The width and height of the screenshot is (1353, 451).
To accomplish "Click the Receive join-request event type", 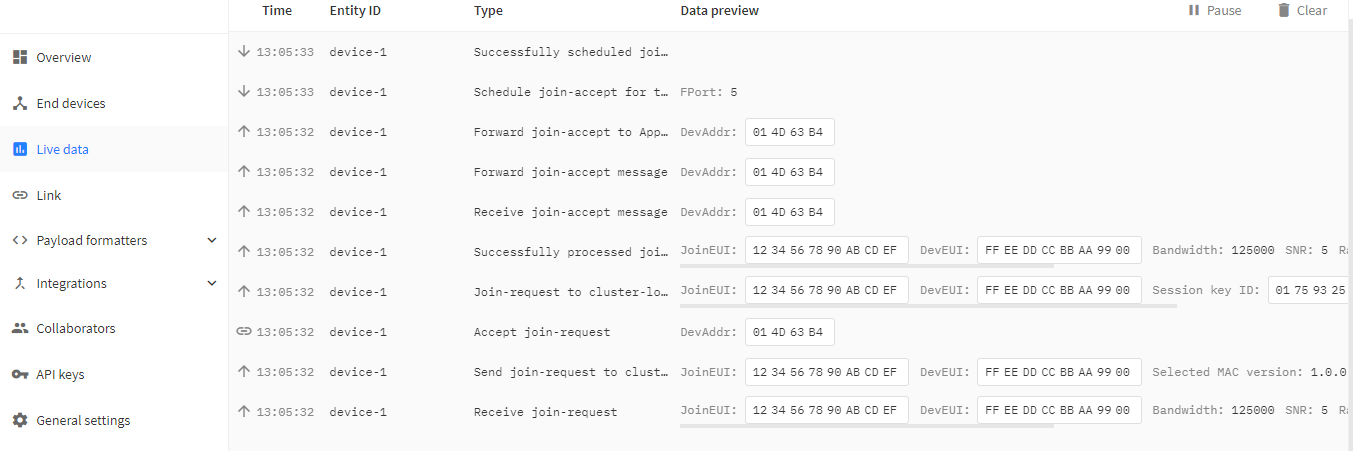I will [545, 412].
